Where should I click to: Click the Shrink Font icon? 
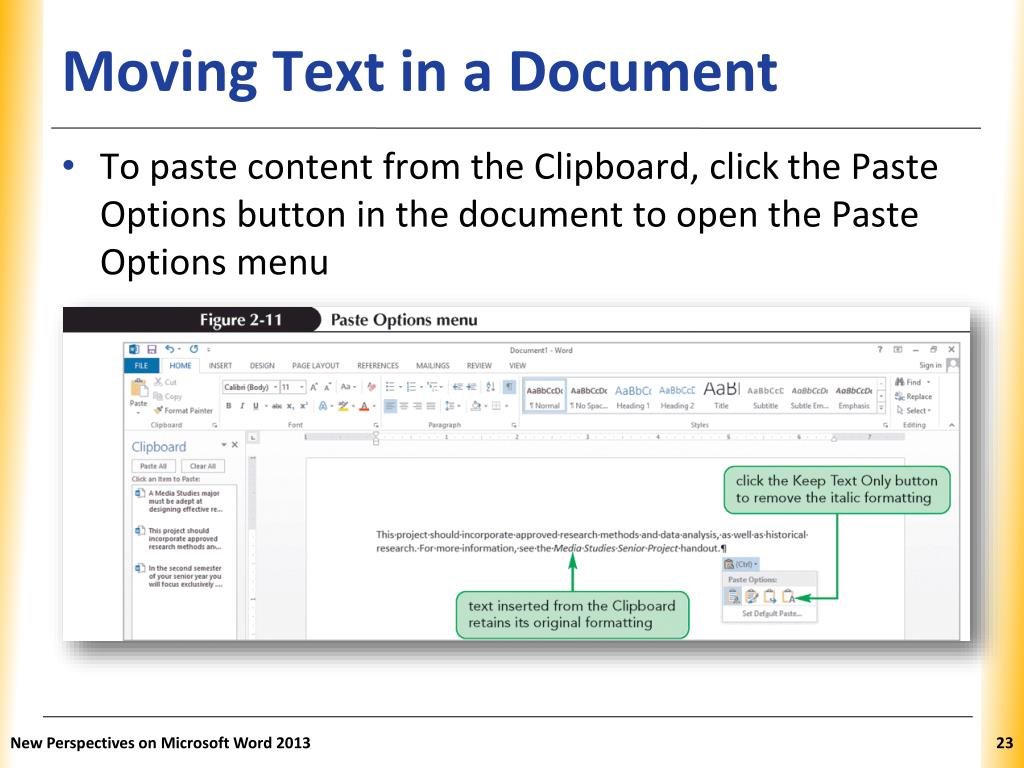pyautogui.click(x=328, y=387)
